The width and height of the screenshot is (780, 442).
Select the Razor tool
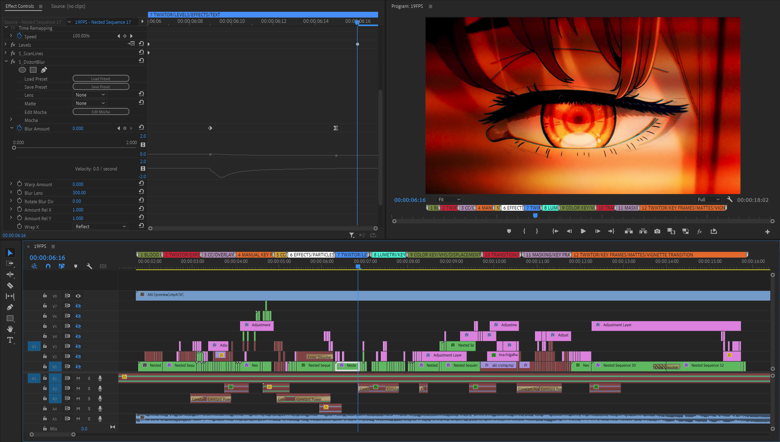(x=10, y=285)
